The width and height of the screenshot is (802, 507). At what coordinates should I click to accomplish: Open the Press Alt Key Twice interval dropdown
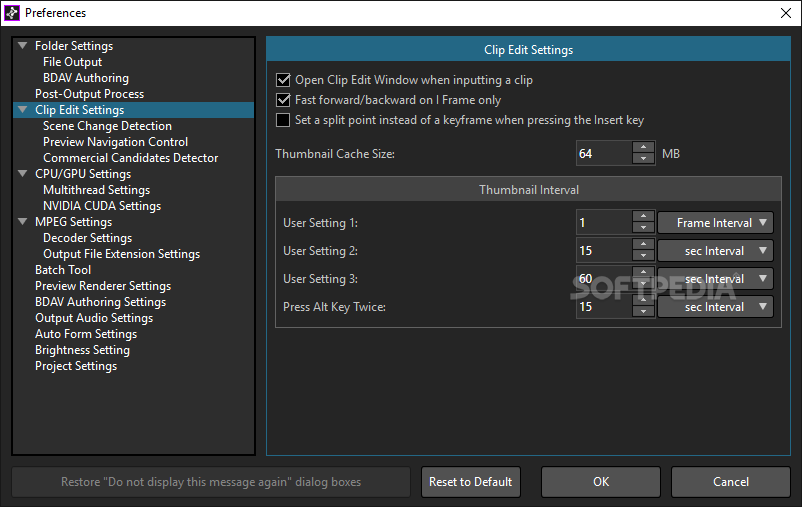point(715,307)
